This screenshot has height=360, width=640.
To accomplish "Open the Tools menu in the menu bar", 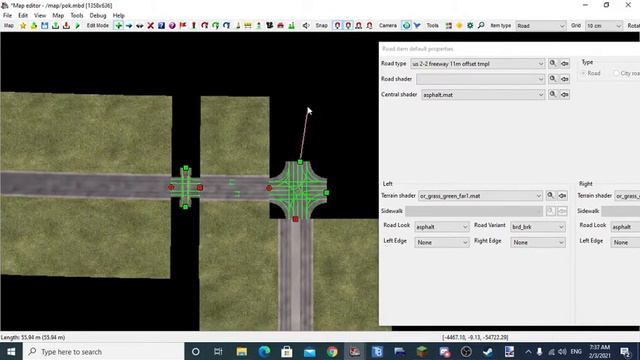I will coord(77,16).
